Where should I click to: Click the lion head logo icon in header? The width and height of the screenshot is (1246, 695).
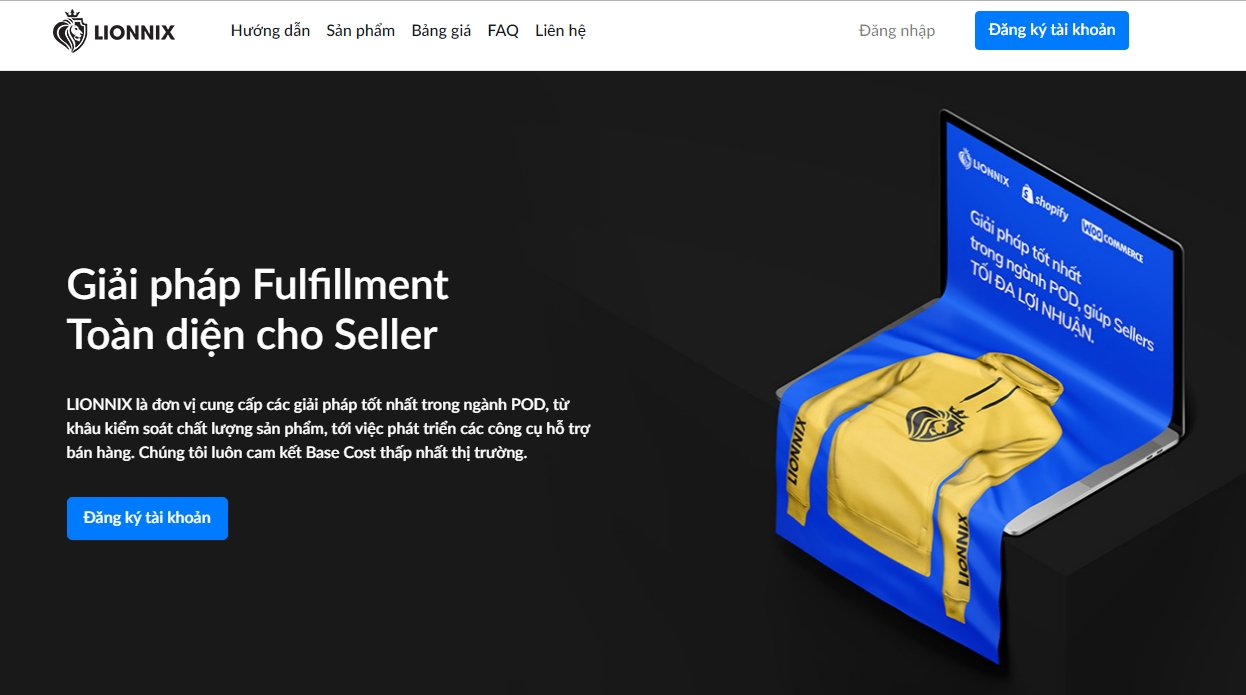click(69, 31)
